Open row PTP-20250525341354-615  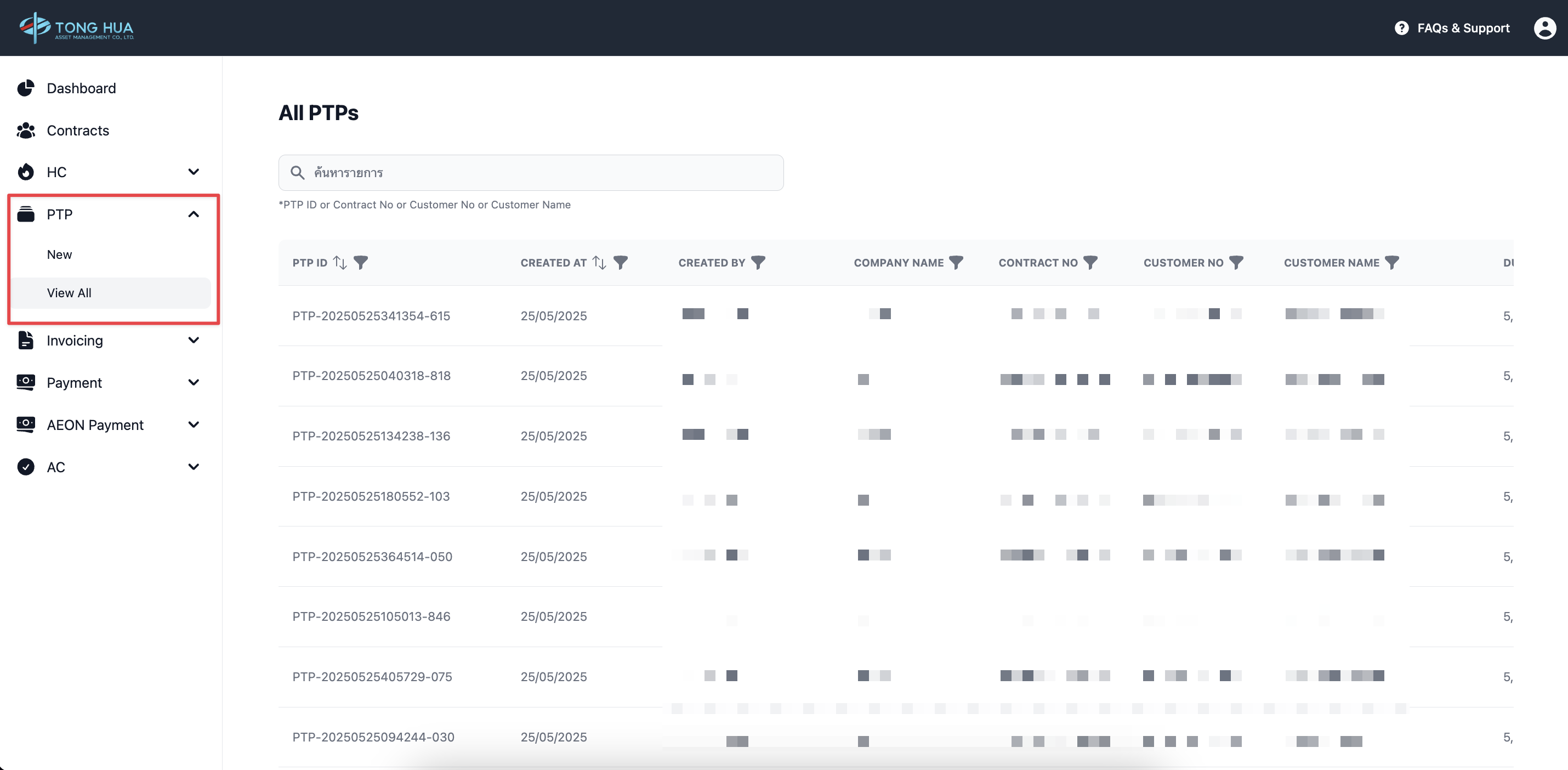click(371, 316)
